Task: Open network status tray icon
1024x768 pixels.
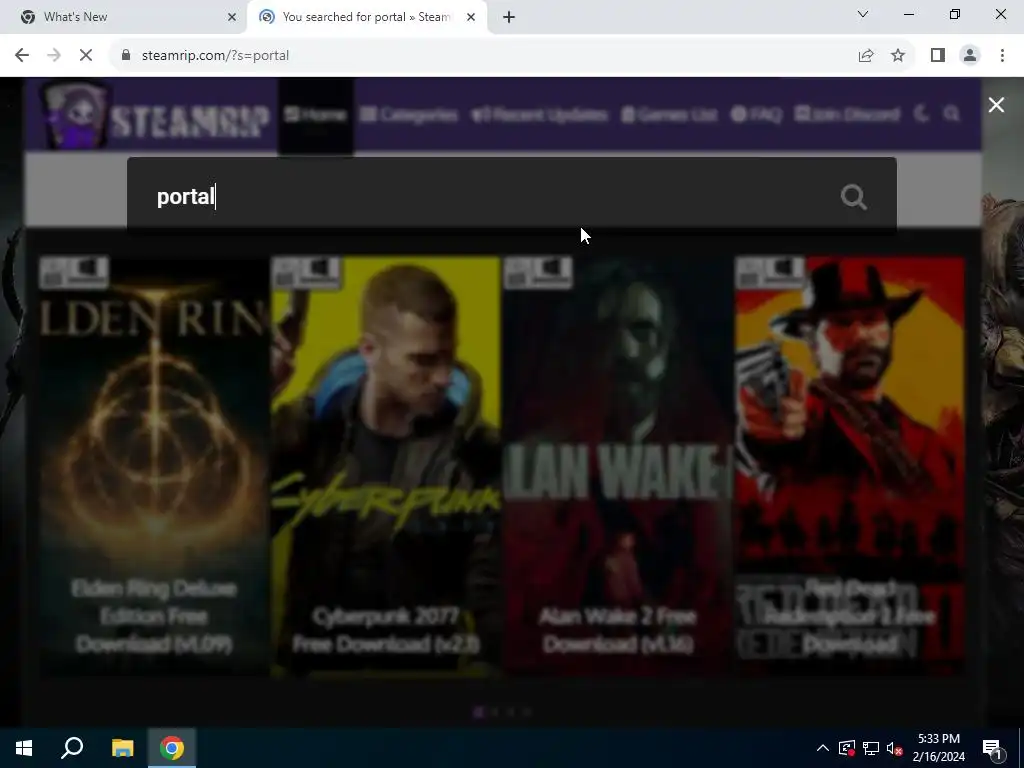Action: click(871, 748)
